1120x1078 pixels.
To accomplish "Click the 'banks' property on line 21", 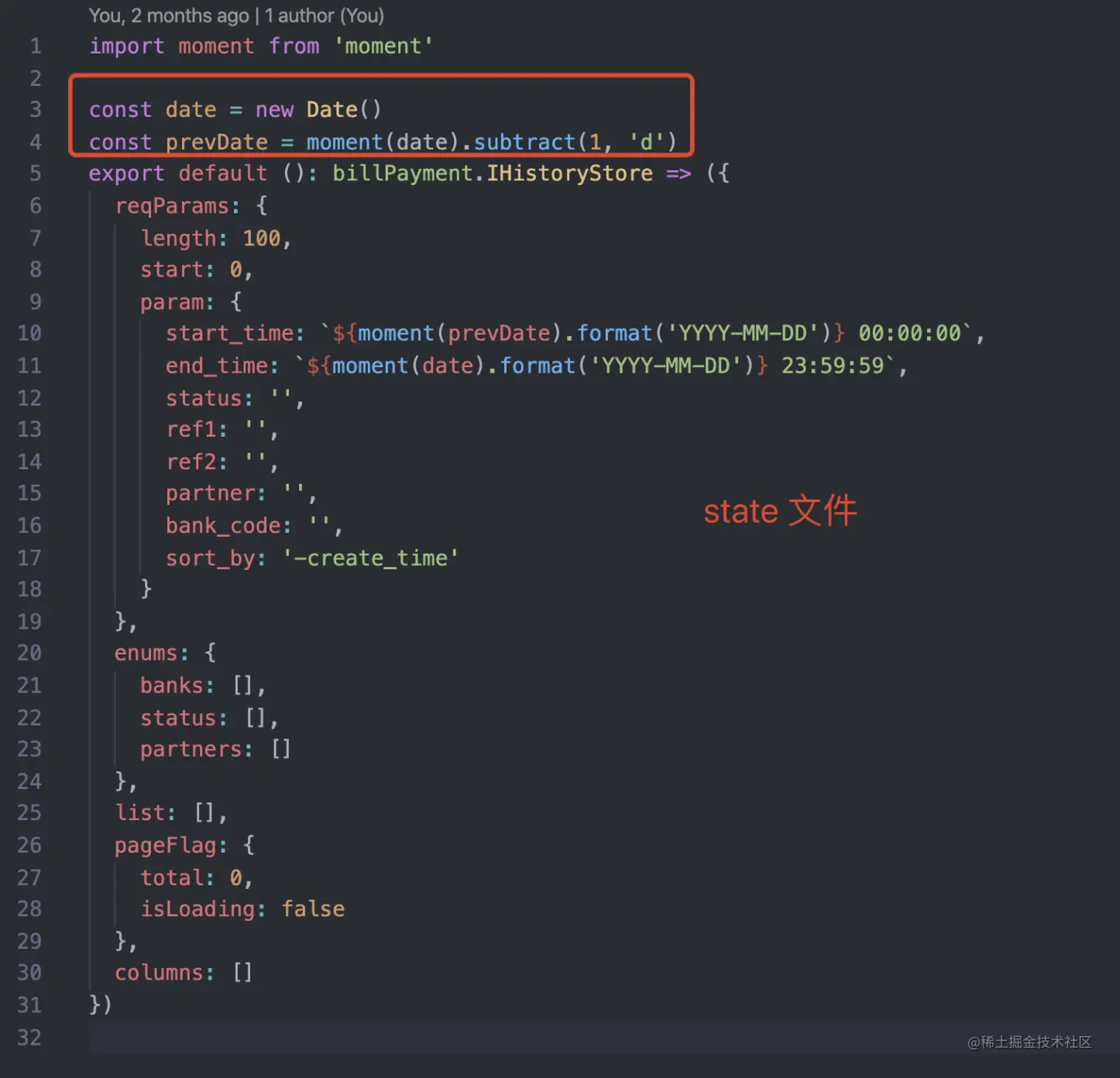I will 172,685.
